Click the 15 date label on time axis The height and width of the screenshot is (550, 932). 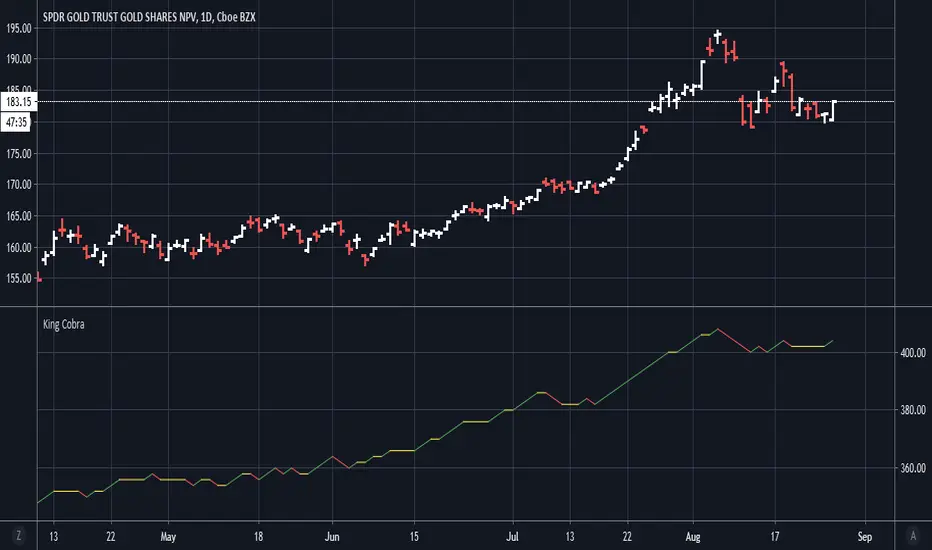pos(414,537)
